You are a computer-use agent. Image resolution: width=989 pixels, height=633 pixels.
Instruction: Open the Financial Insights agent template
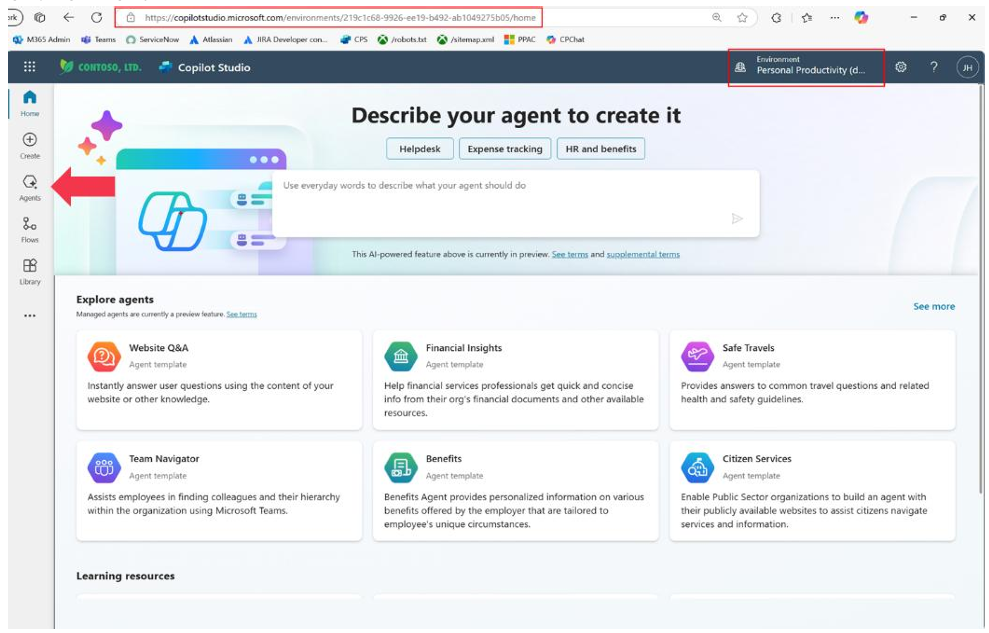point(515,380)
